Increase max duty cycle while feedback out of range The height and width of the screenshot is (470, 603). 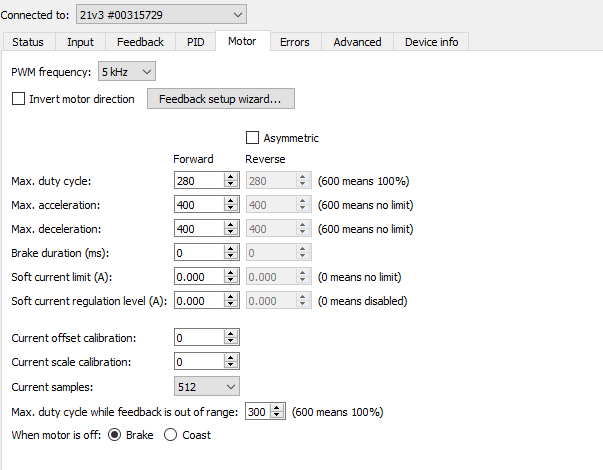[278, 407]
